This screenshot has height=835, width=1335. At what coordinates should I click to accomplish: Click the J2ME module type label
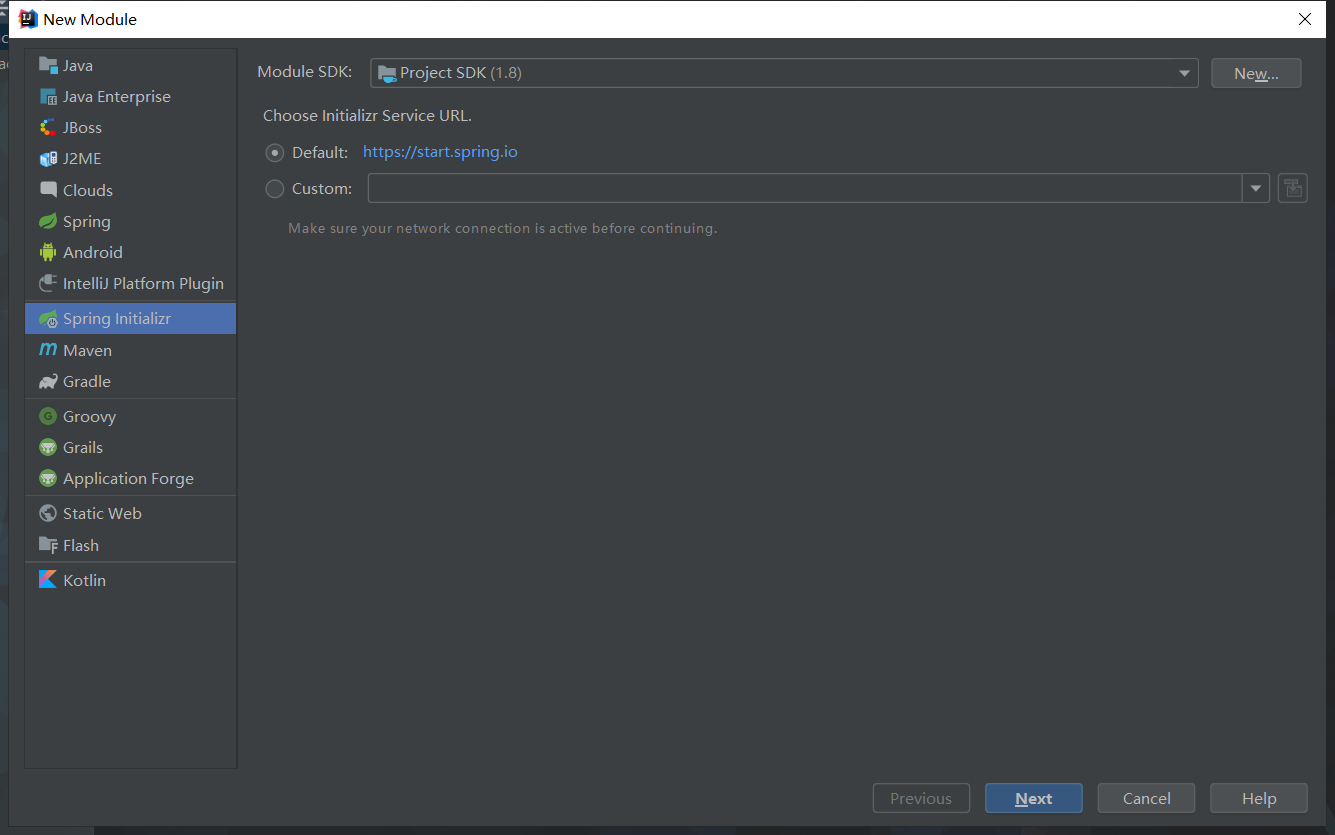pos(82,159)
